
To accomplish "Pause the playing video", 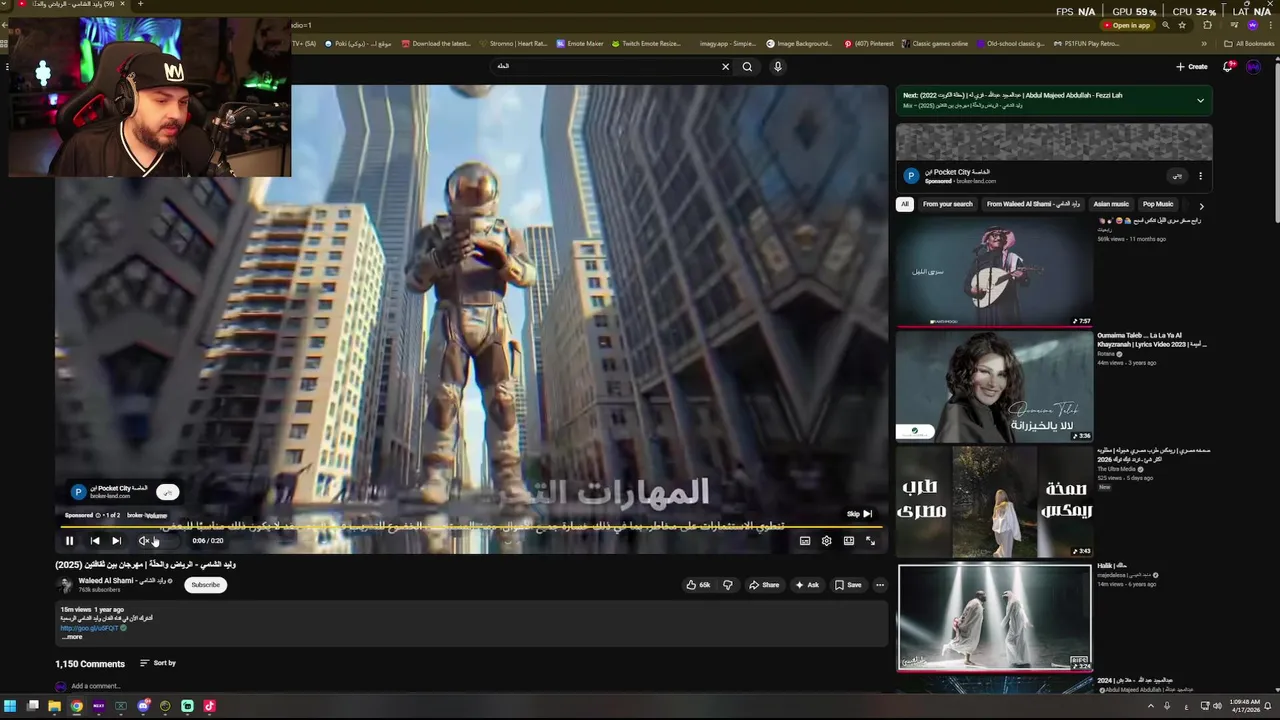I will 69,541.
